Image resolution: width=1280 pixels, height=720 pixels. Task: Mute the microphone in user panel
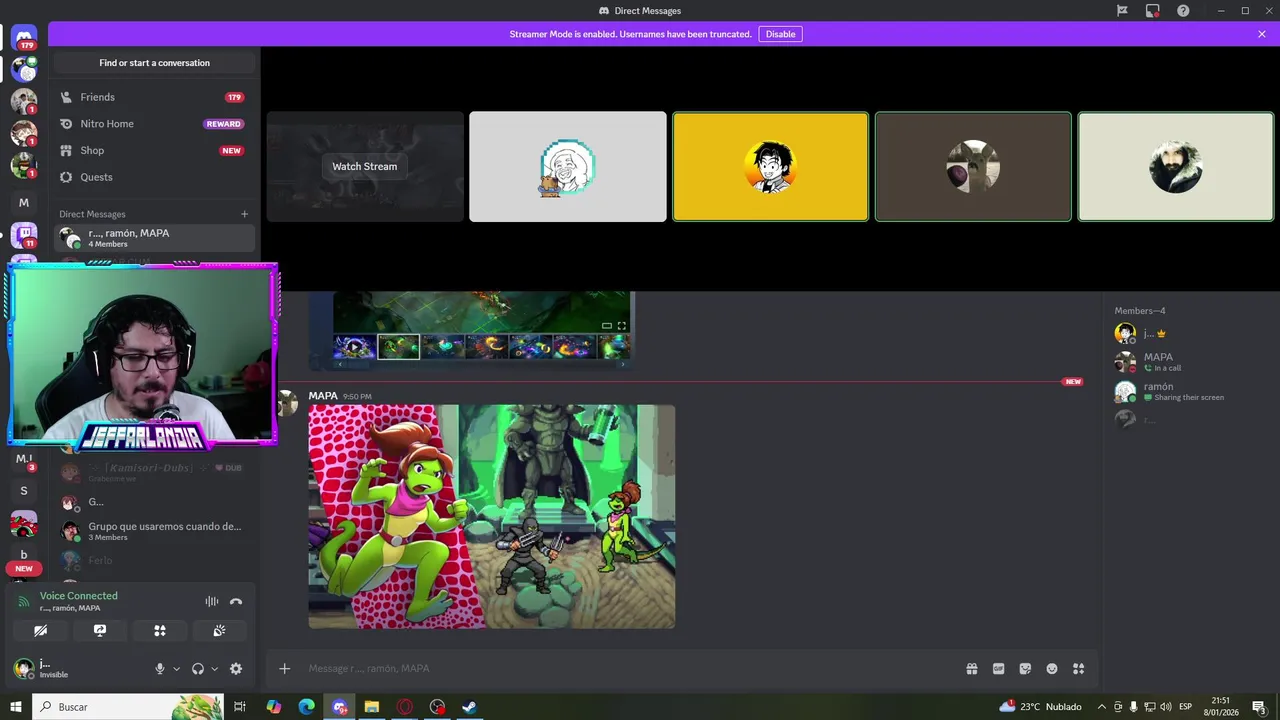coord(160,669)
